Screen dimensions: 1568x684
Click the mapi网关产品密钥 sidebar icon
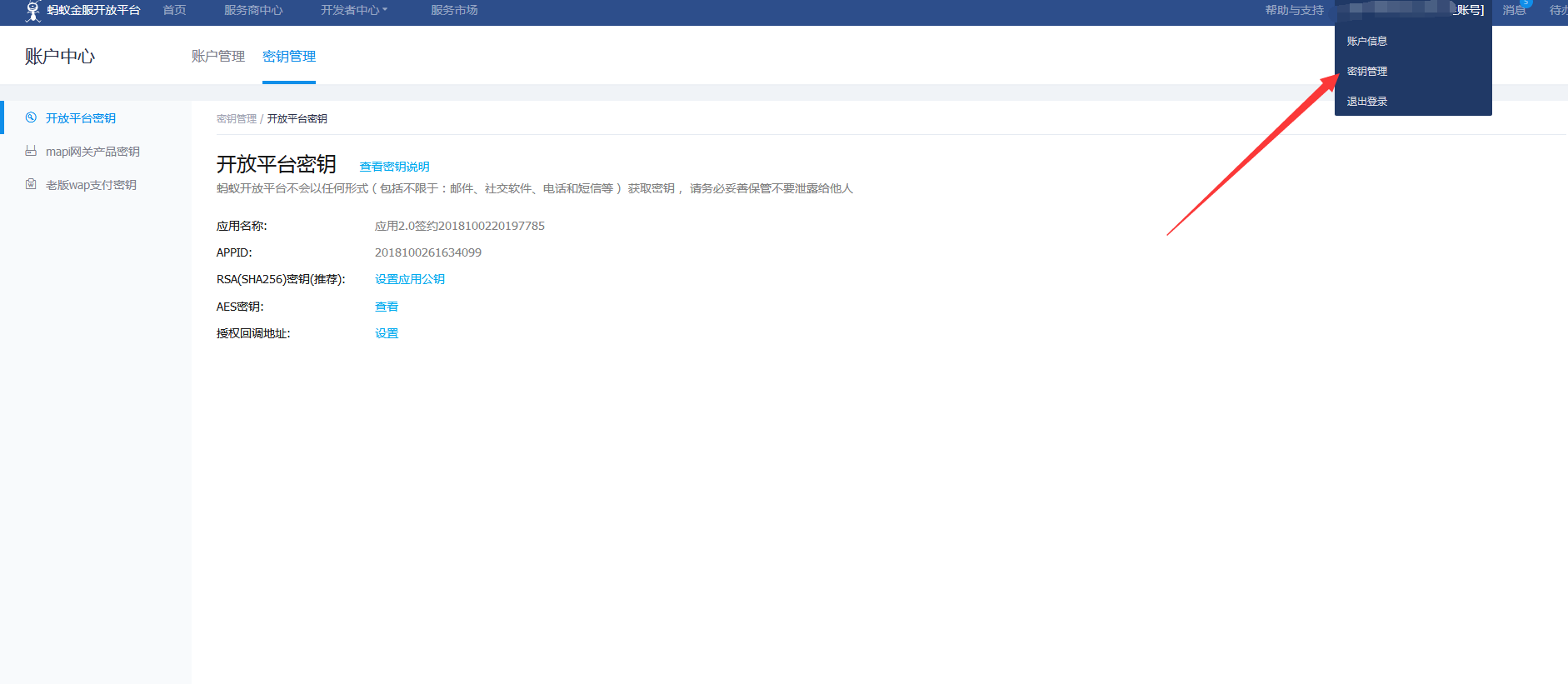(x=31, y=151)
